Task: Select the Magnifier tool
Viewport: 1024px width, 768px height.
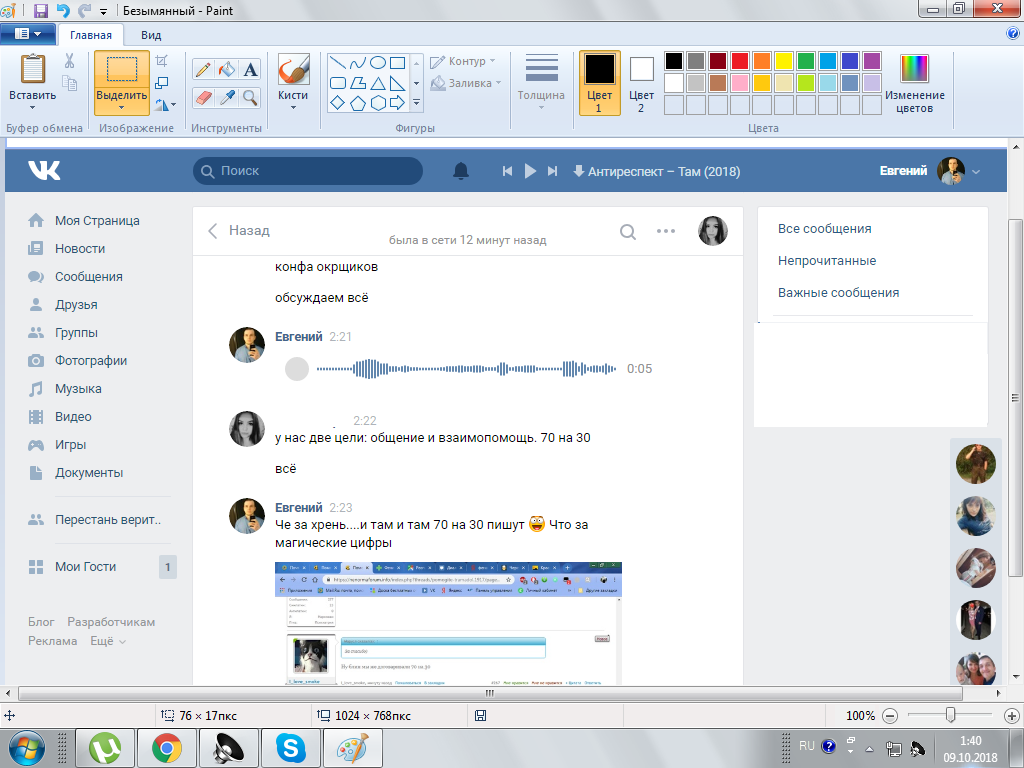Action: [250, 97]
